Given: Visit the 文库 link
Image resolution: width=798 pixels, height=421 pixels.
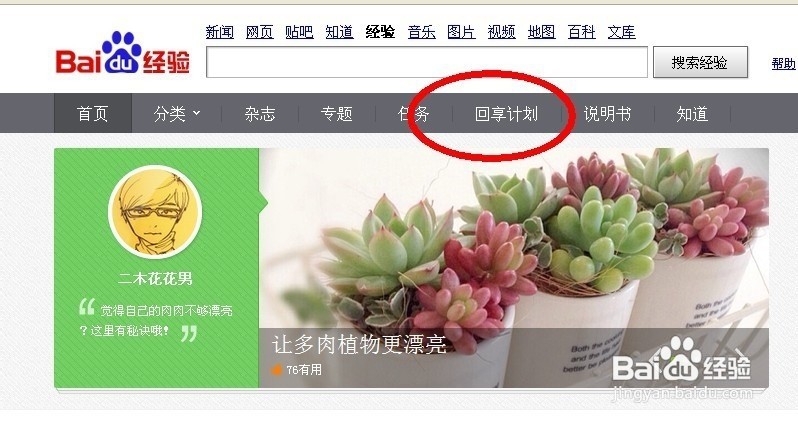Looking at the screenshot, I should (x=621, y=32).
